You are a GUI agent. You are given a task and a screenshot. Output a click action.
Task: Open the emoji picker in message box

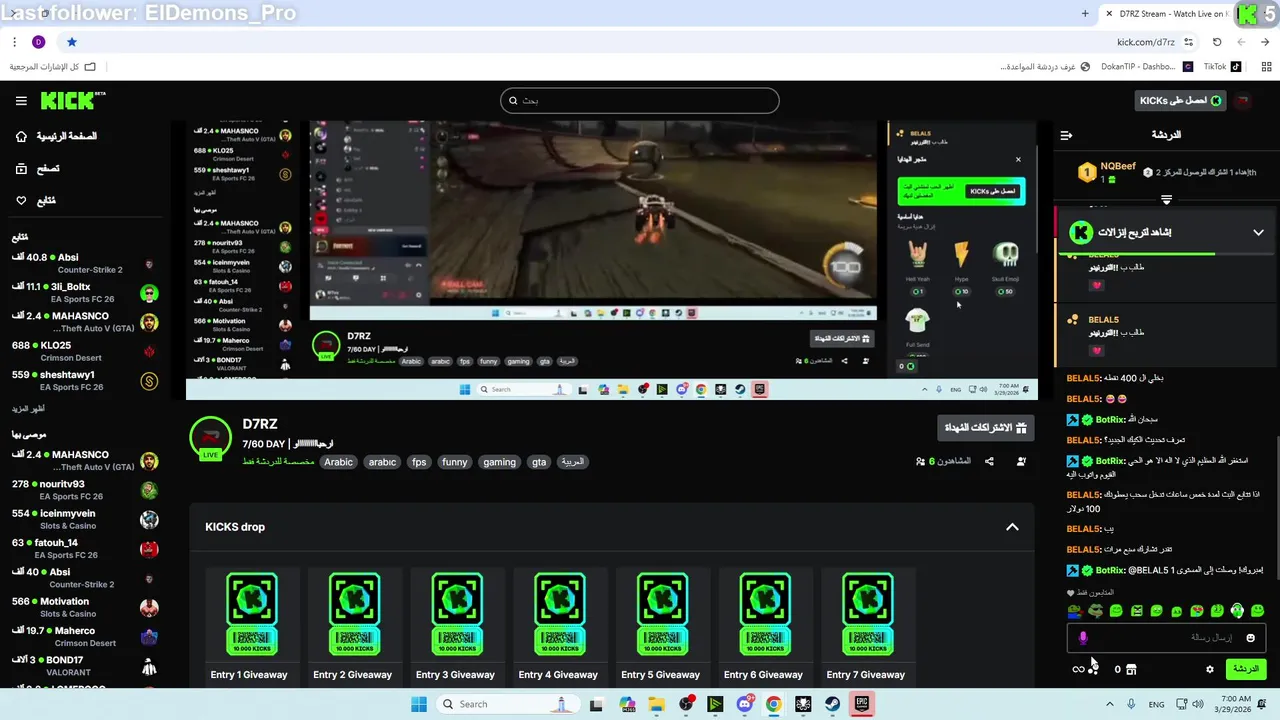pos(1250,638)
